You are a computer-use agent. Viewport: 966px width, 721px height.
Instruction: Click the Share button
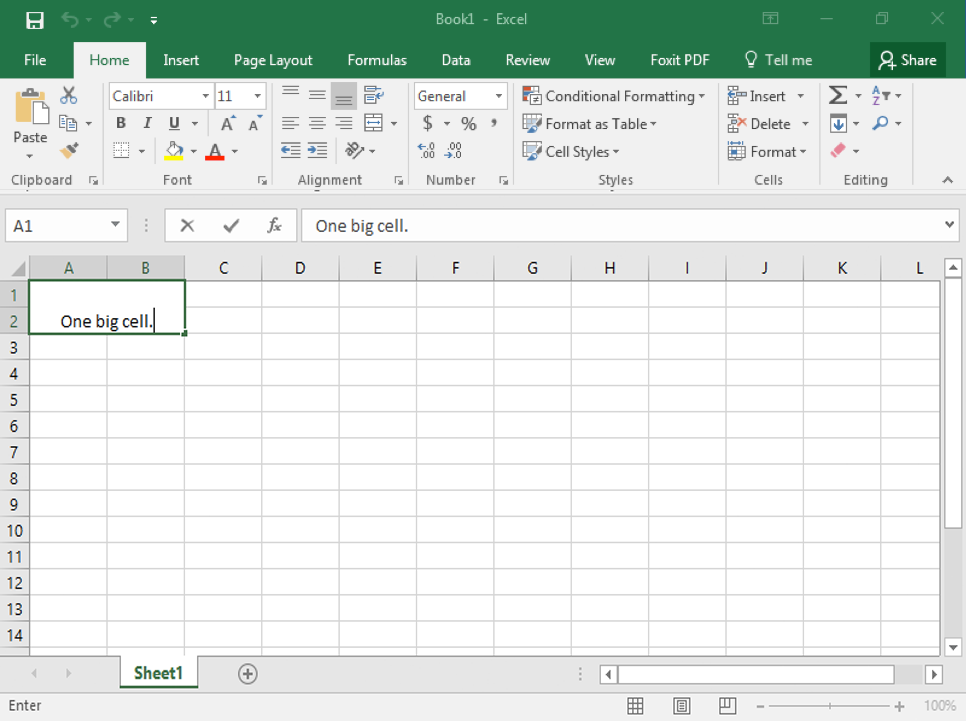[907, 60]
